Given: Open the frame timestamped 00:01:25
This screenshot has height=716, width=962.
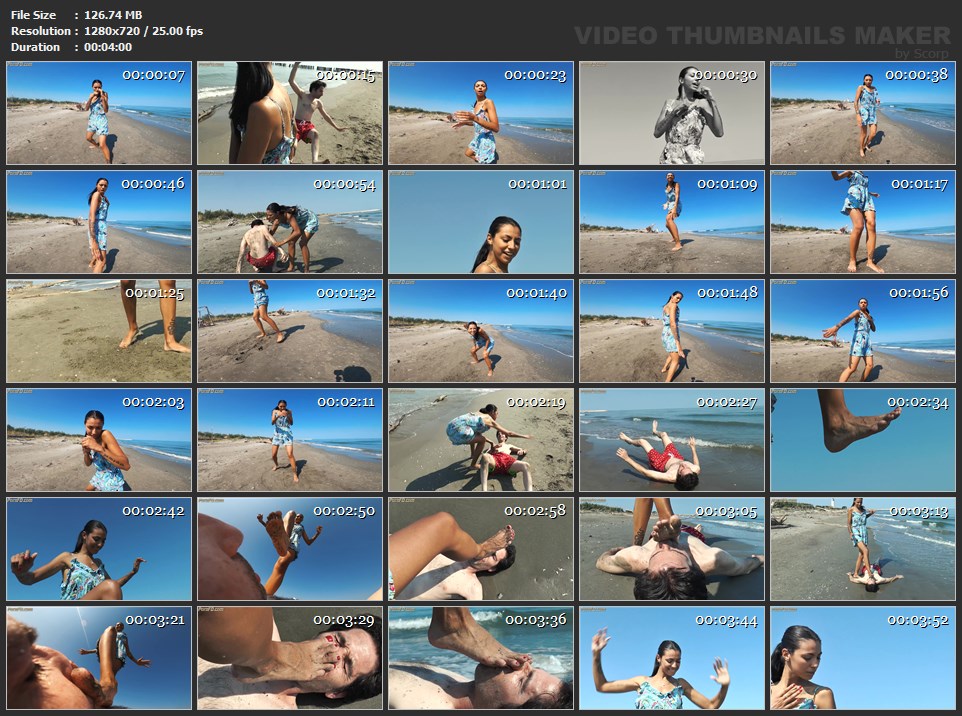Looking at the screenshot, I should [x=99, y=331].
